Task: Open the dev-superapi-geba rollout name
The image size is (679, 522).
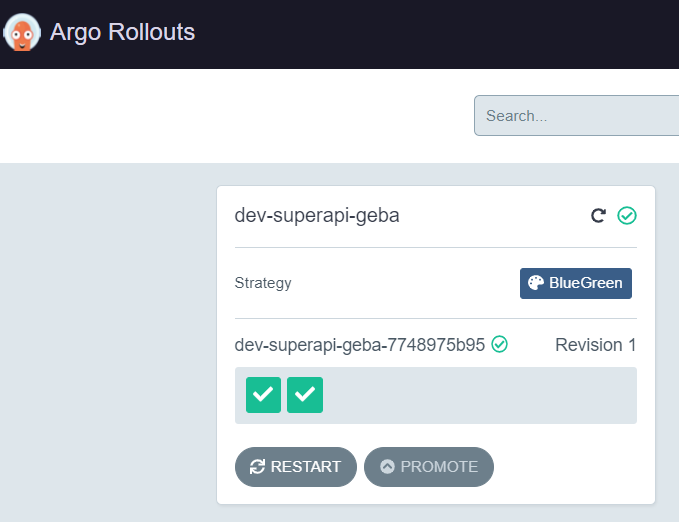Action: pyautogui.click(x=316, y=215)
